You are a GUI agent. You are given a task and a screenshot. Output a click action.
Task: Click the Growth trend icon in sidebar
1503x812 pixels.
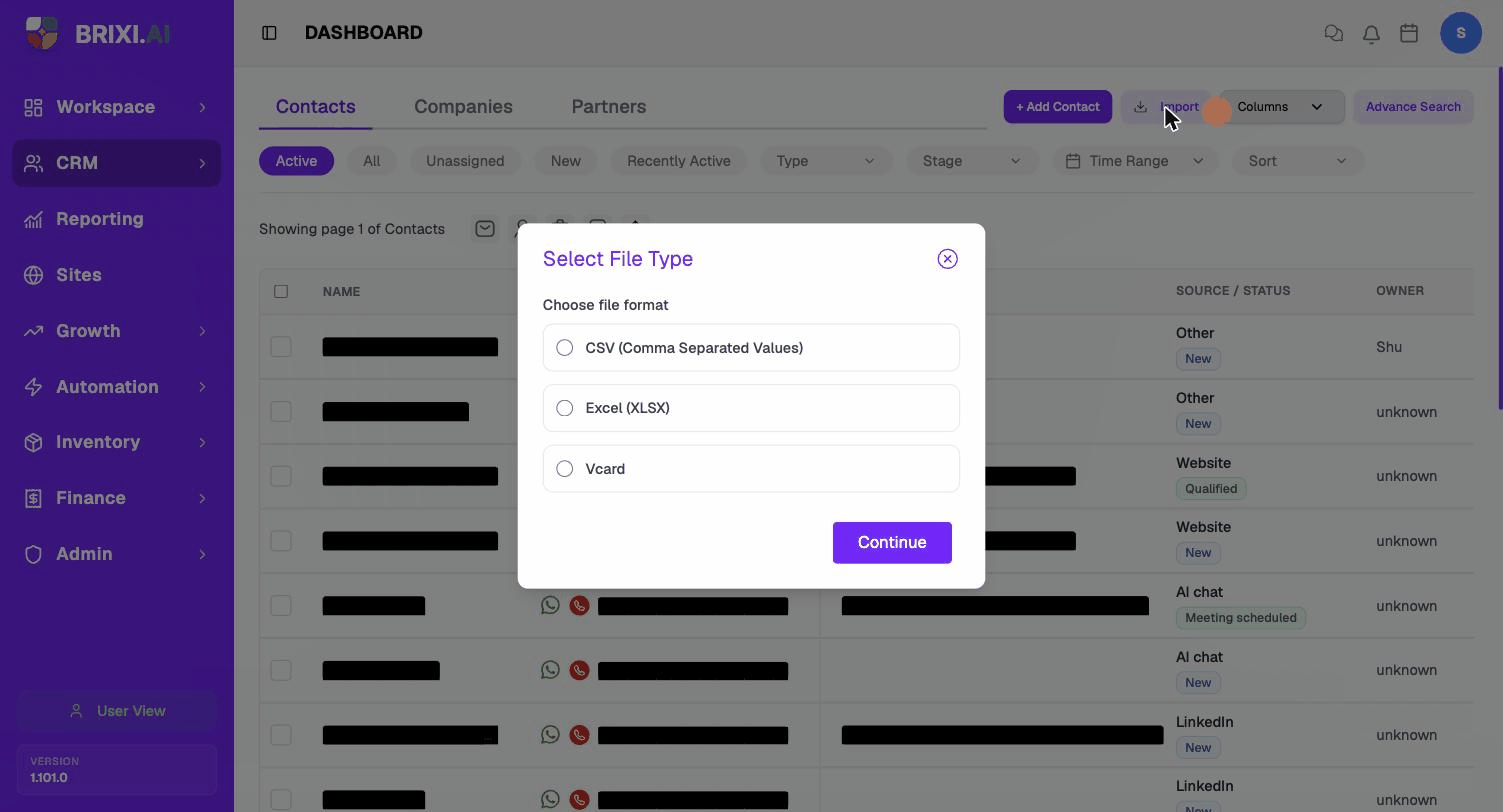pyautogui.click(x=33, y=331)
